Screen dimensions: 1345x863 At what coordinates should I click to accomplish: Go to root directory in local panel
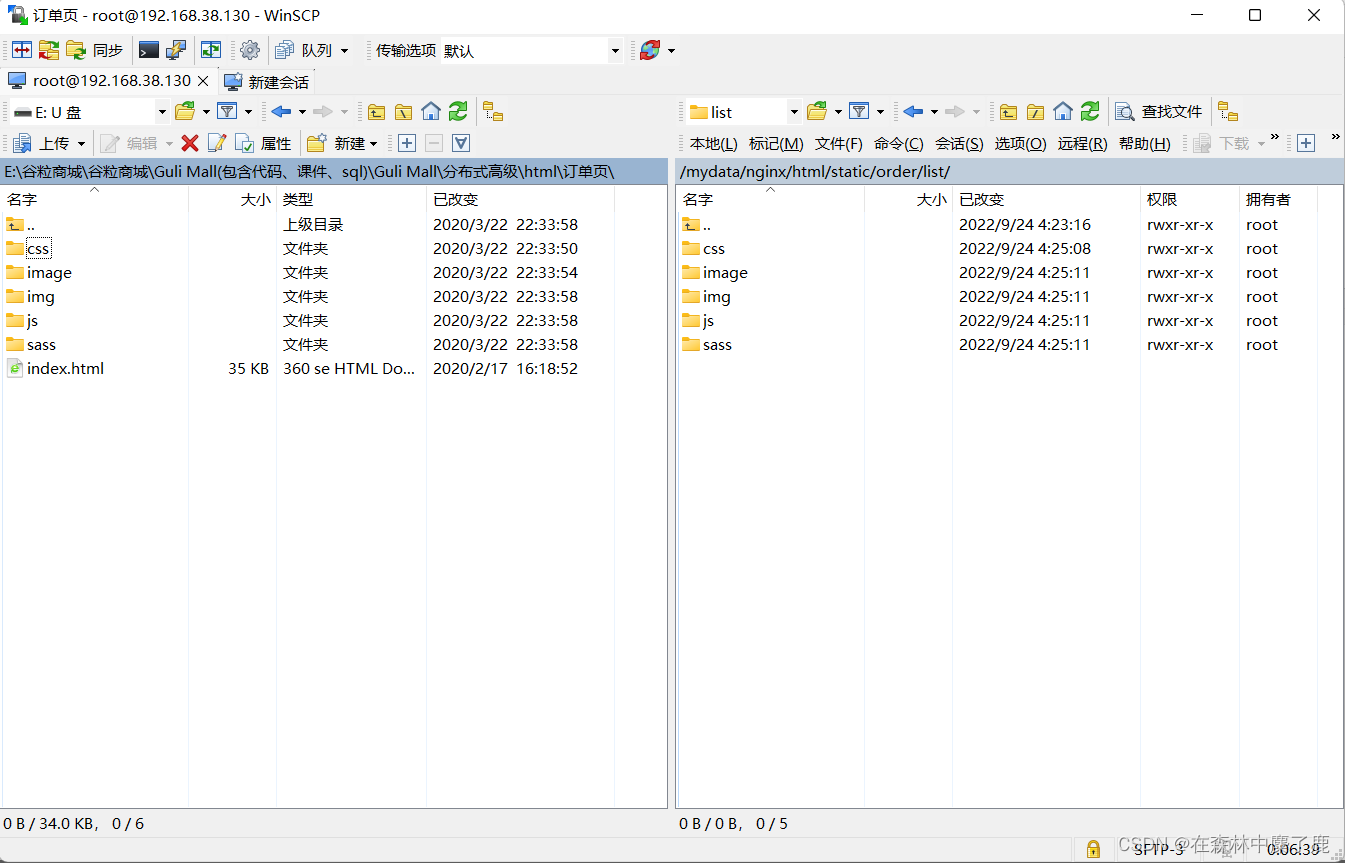coord(403,112)
